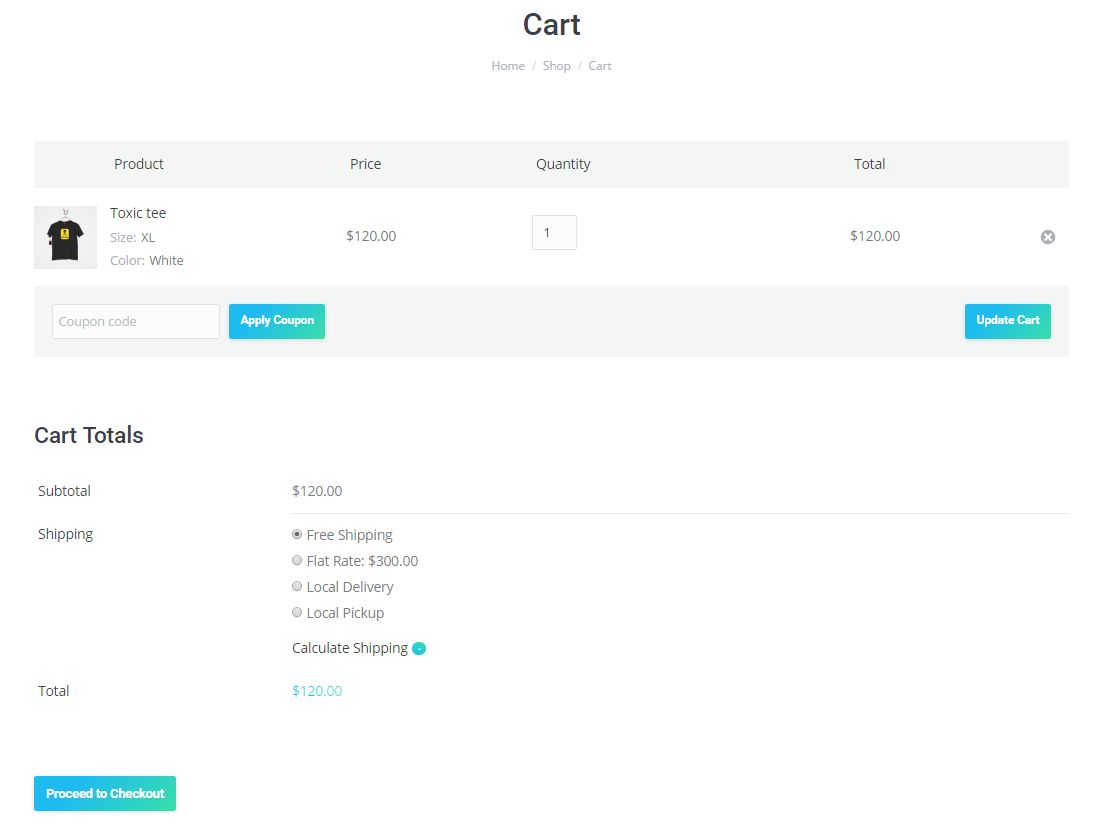Viewport: 1118px width, 835px height.
Task: Remove Toxic tee from cart
Action: 1047,237
